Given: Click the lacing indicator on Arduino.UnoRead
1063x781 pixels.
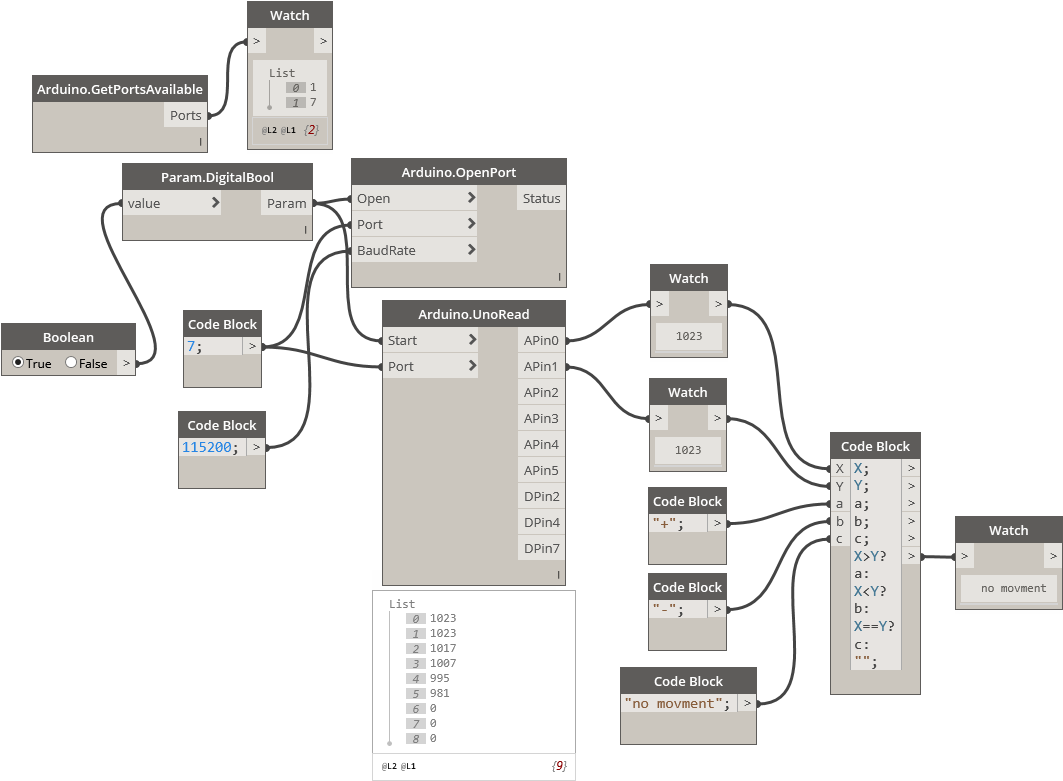Looking at the screenshot, I should [x=559, y=575].
